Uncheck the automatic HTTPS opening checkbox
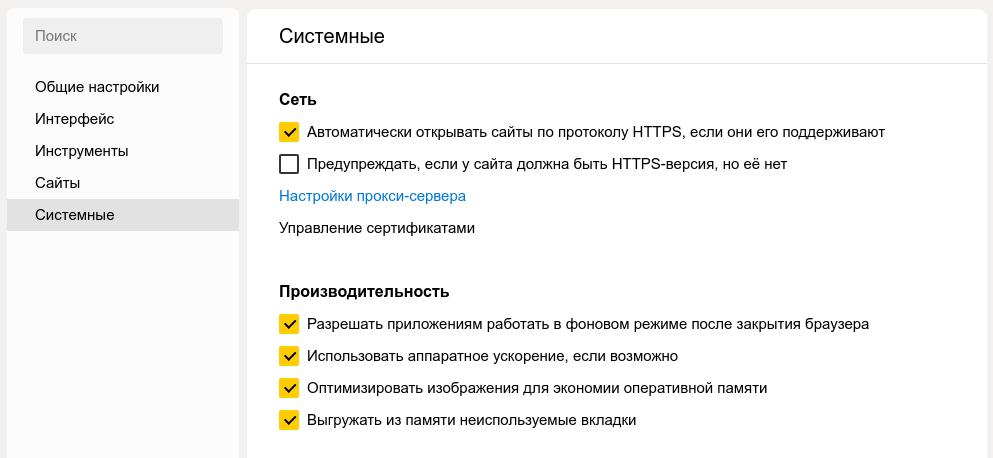 coord(290,132)
